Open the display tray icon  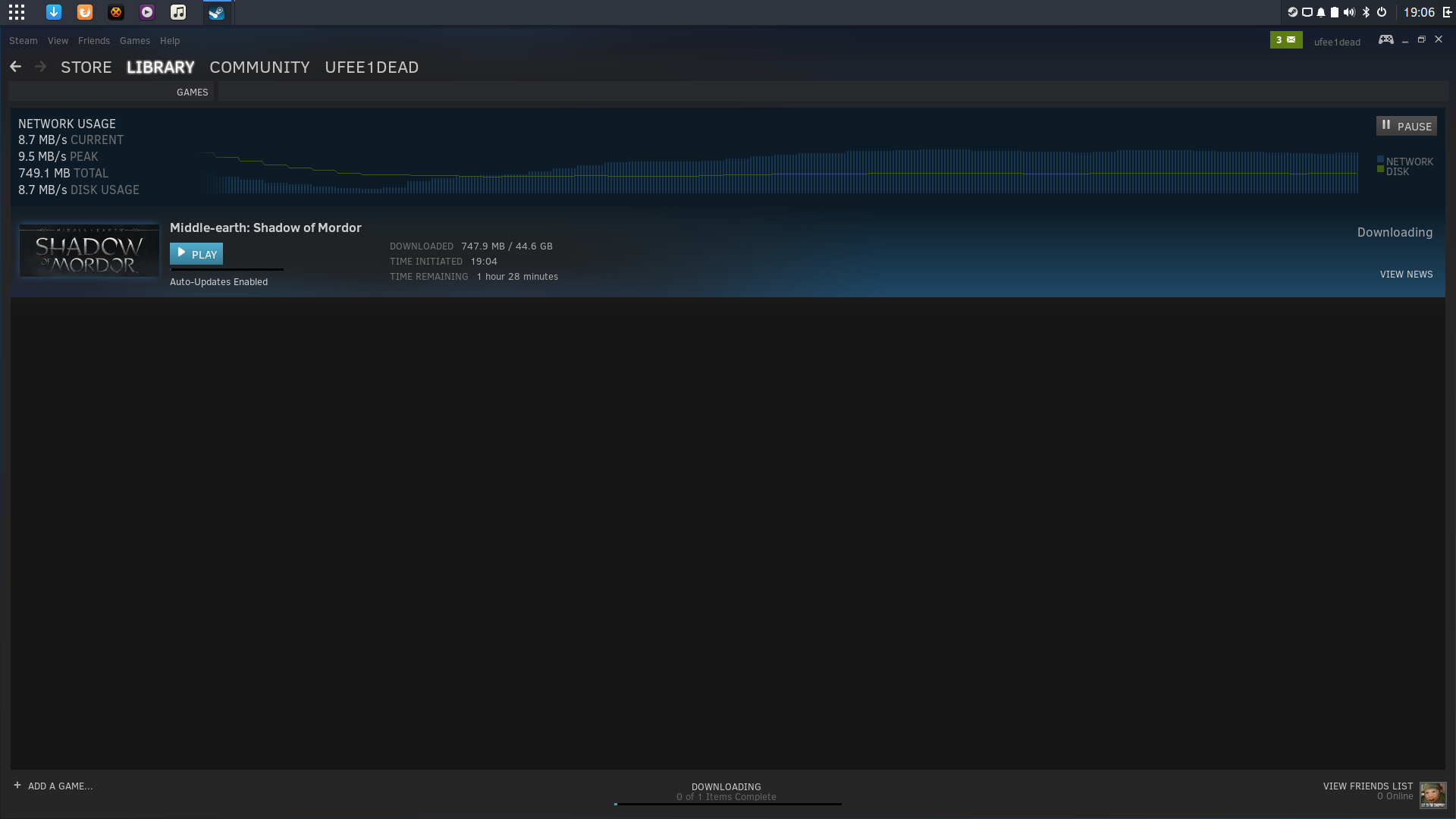pos(1307,12)
